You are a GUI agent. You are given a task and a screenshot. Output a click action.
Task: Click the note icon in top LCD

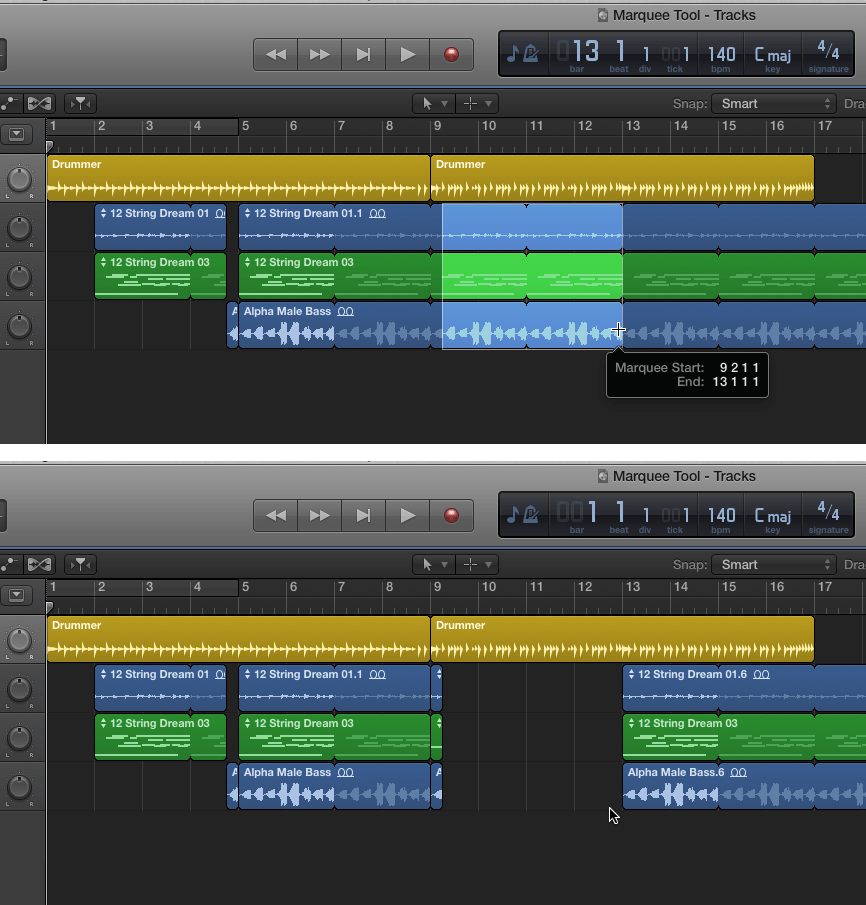[x=512, y=54]
